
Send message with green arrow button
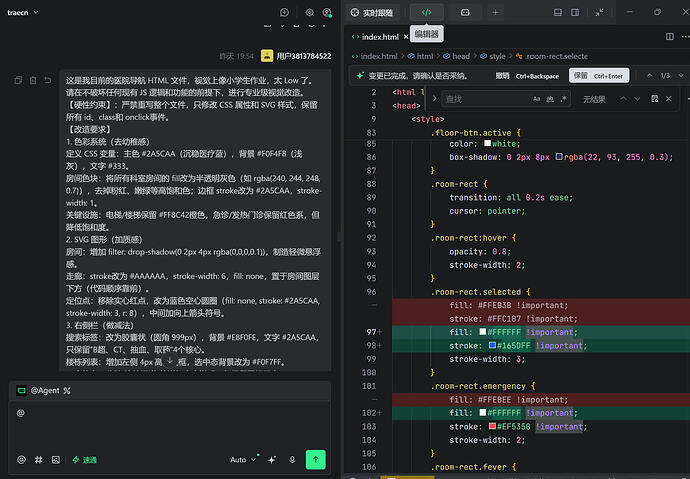316,460
